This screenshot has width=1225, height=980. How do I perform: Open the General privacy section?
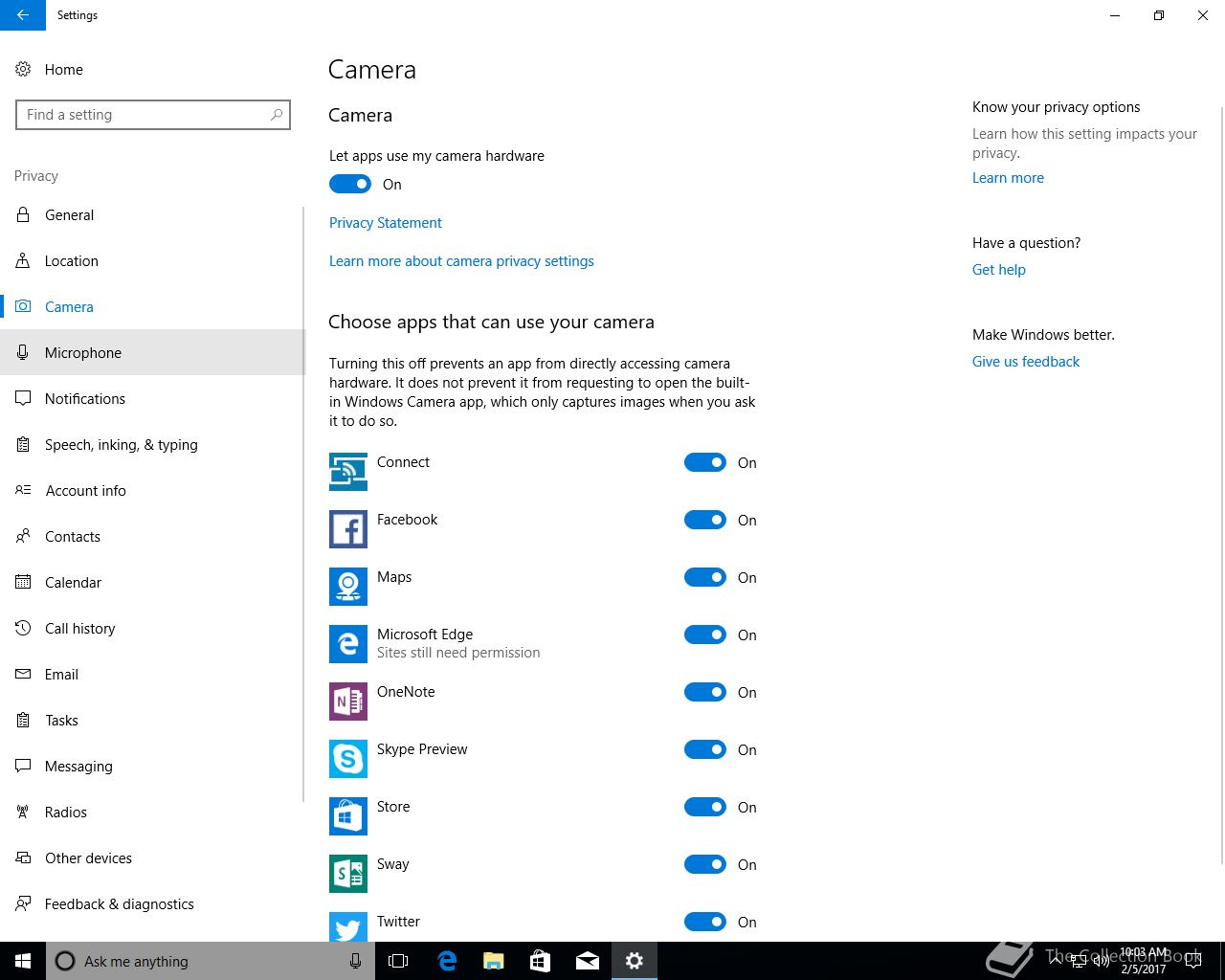tap(151, 214)
